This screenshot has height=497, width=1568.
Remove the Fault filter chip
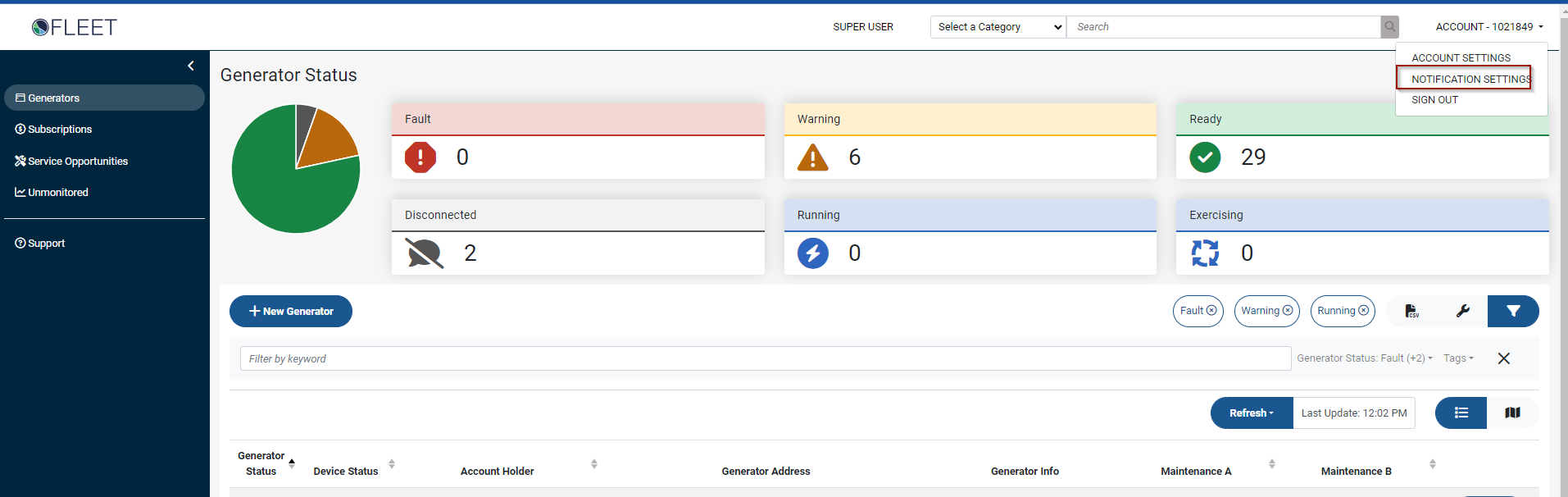click(1211, 311)
